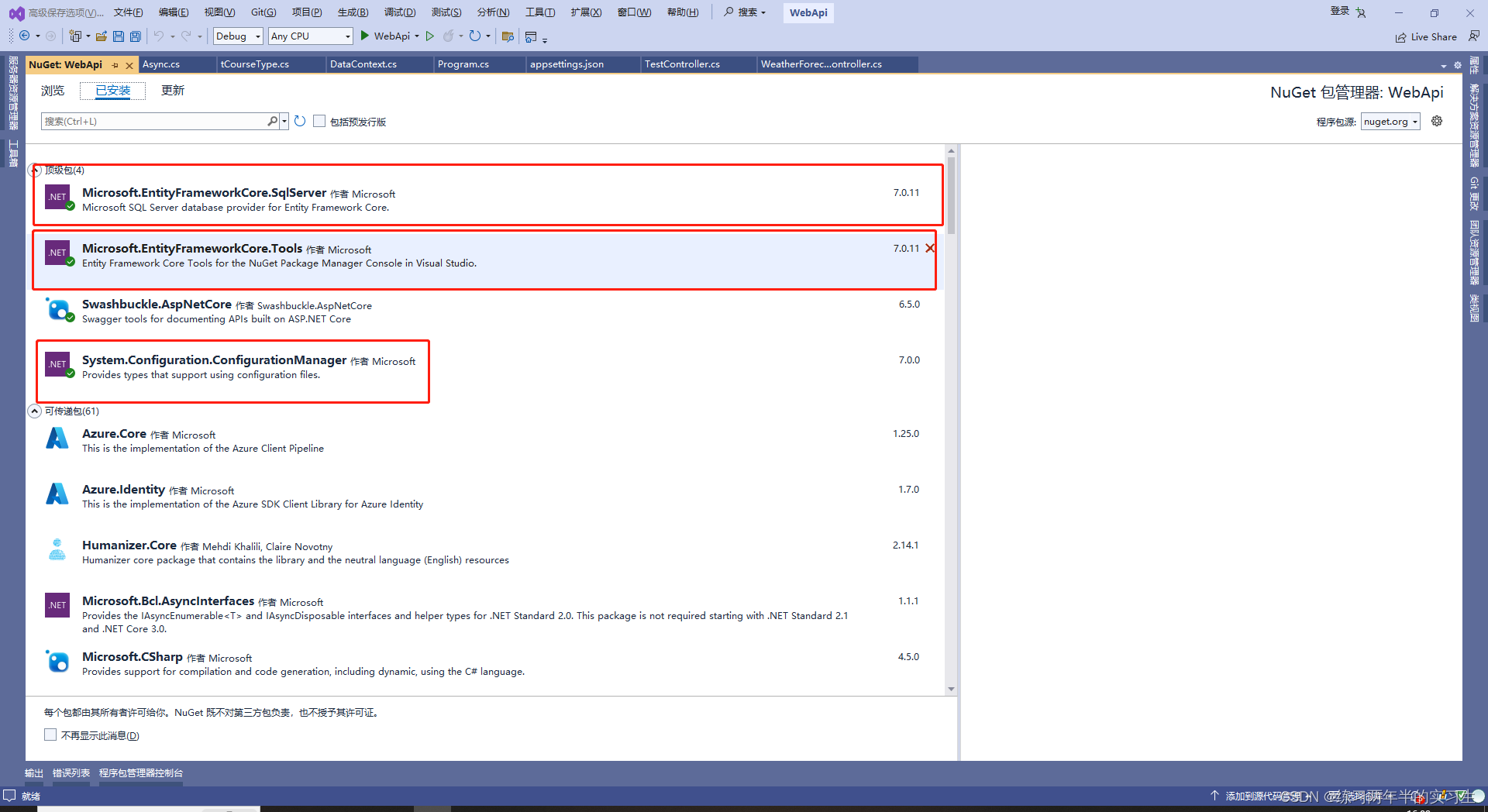Click the 更新 tab in NuGet manager
Screen dimensions: 1488x812
pyautogui.click(x=172, y=91)
